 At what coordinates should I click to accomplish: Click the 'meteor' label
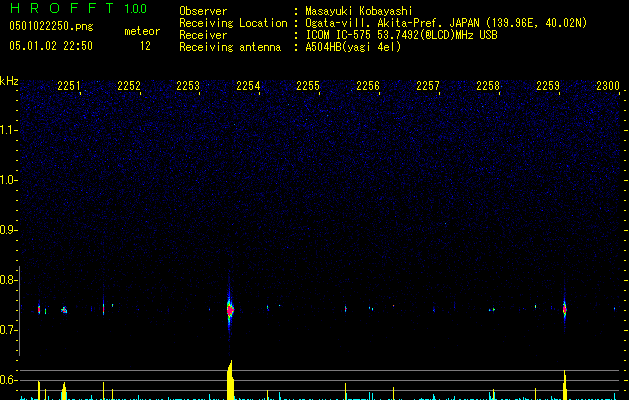coord(142,31)
